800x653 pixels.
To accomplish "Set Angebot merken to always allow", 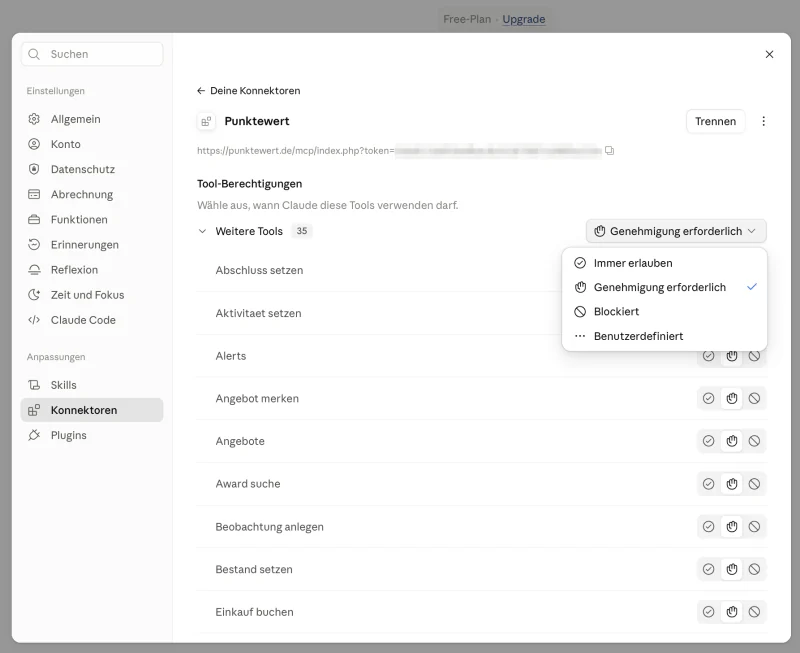I will (708, 398).
